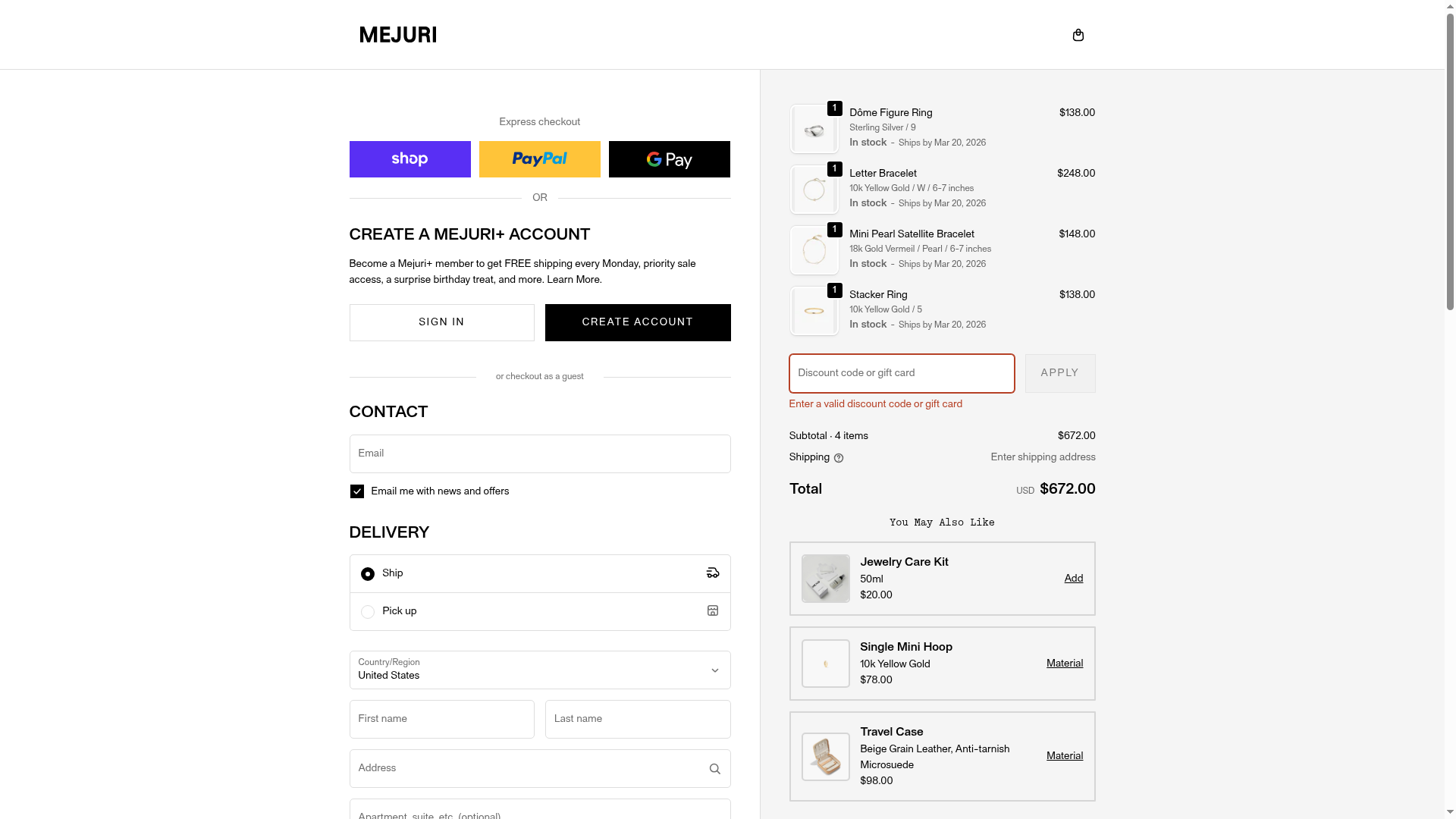Focus the discount code input field
Screen dimensions: 1456x819
901,373
